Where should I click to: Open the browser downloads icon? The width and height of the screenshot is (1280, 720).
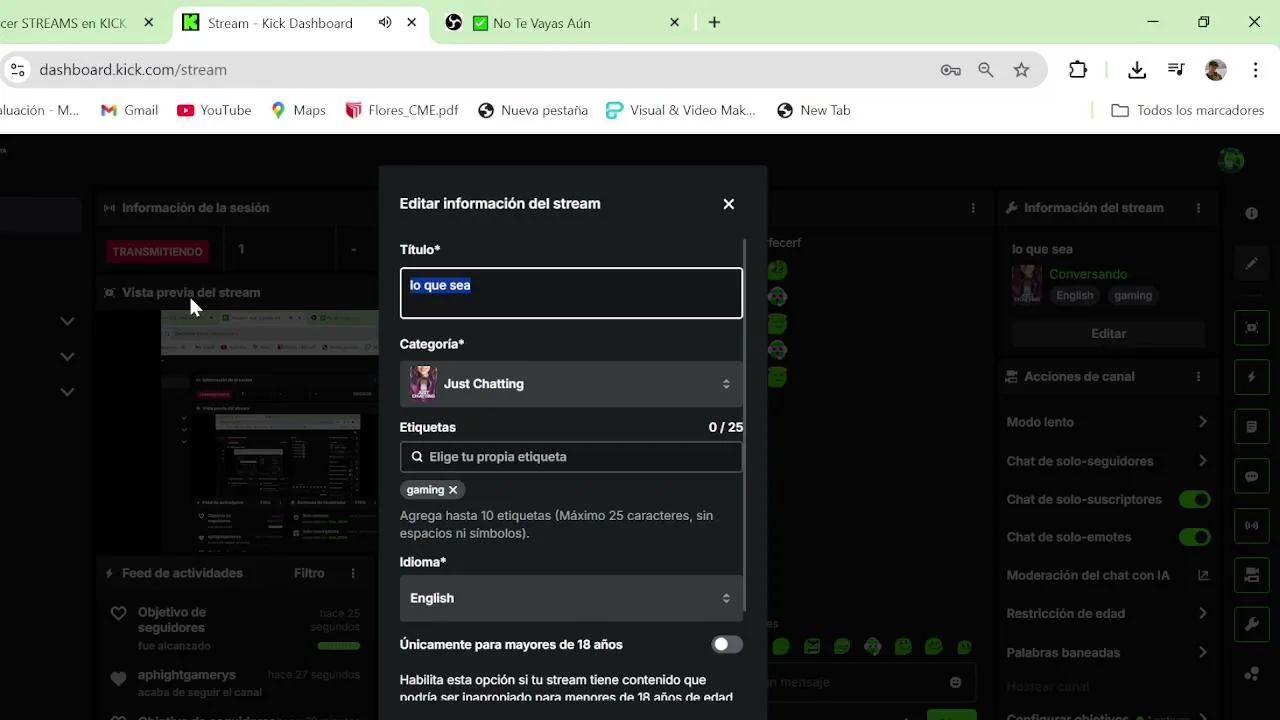1137,70
